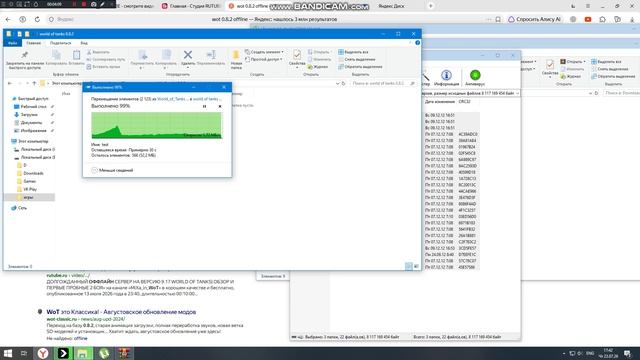The height and width of the screenshot is (360, 640).
Task: Click "Спросить Алису AI" in the browser
Action: coord(534,19)
